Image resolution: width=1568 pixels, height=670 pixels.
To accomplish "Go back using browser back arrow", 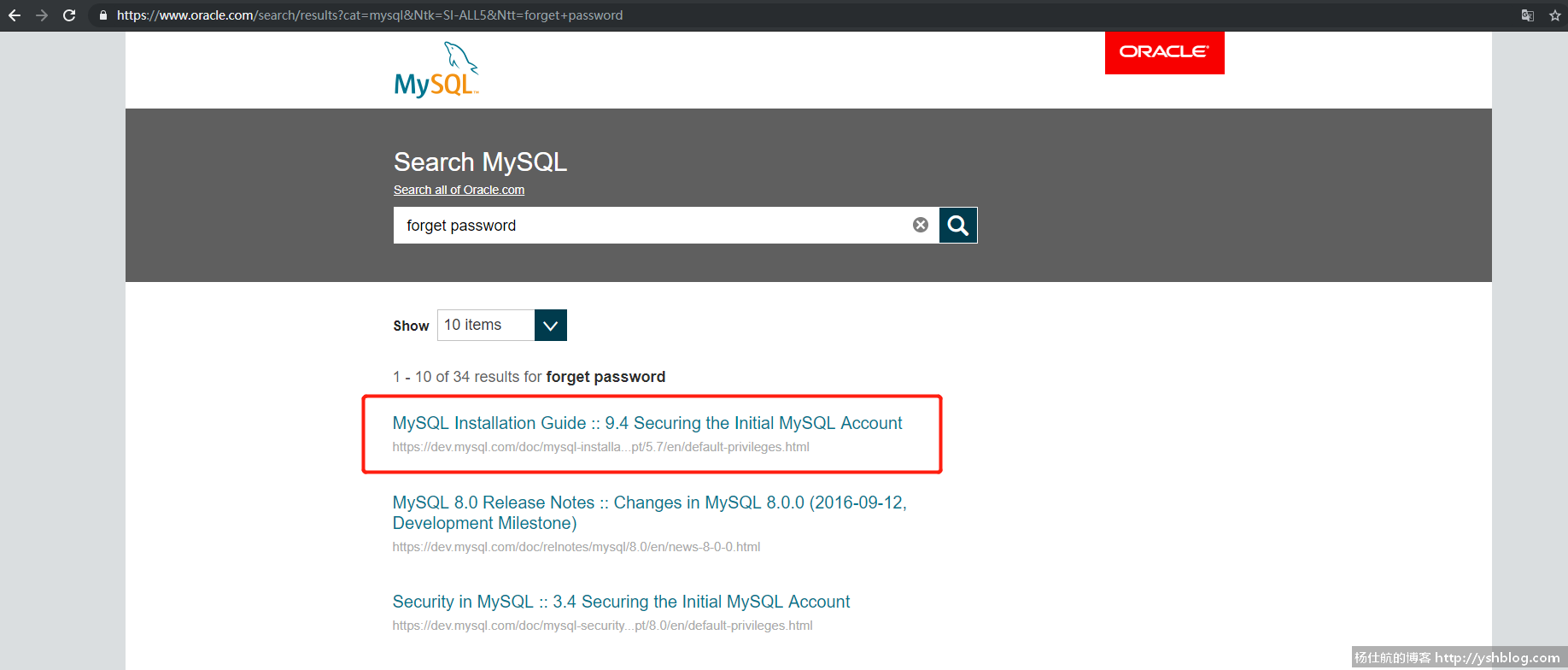I will pyautogui.click(x=15, y=15).
